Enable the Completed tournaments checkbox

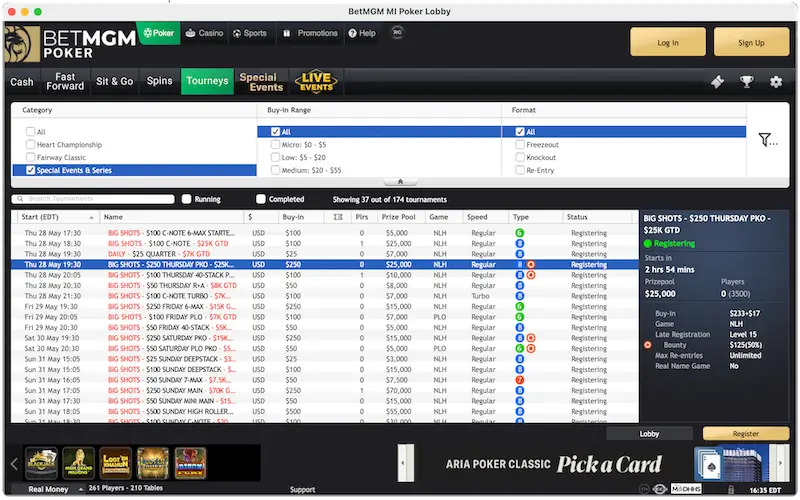point(261,199)
